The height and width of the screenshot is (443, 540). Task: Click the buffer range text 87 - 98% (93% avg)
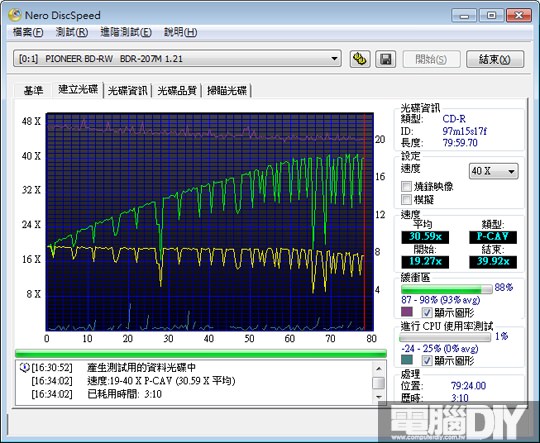pos(441,300)
